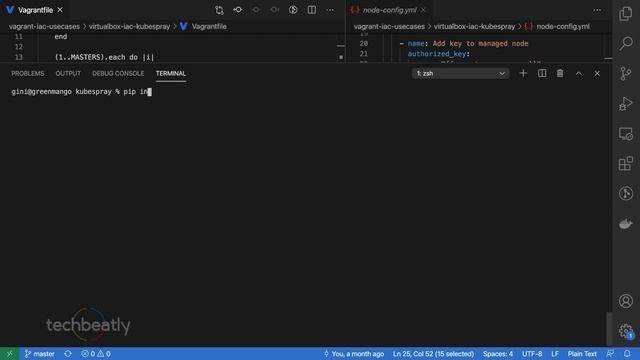
Task: Click 'Add key to managed node' text
Action: (480, 43)
